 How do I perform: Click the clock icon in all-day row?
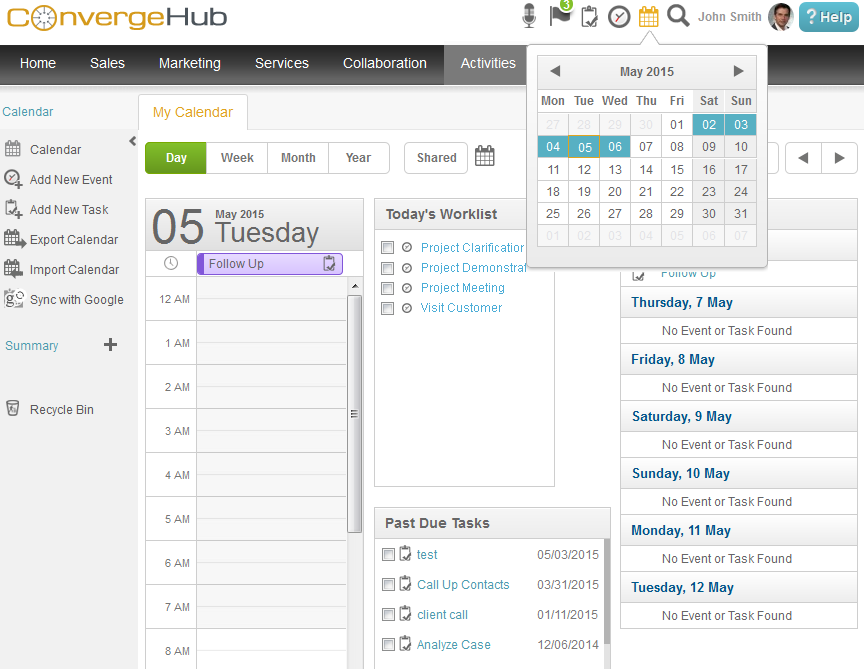[x=171, y=263]
